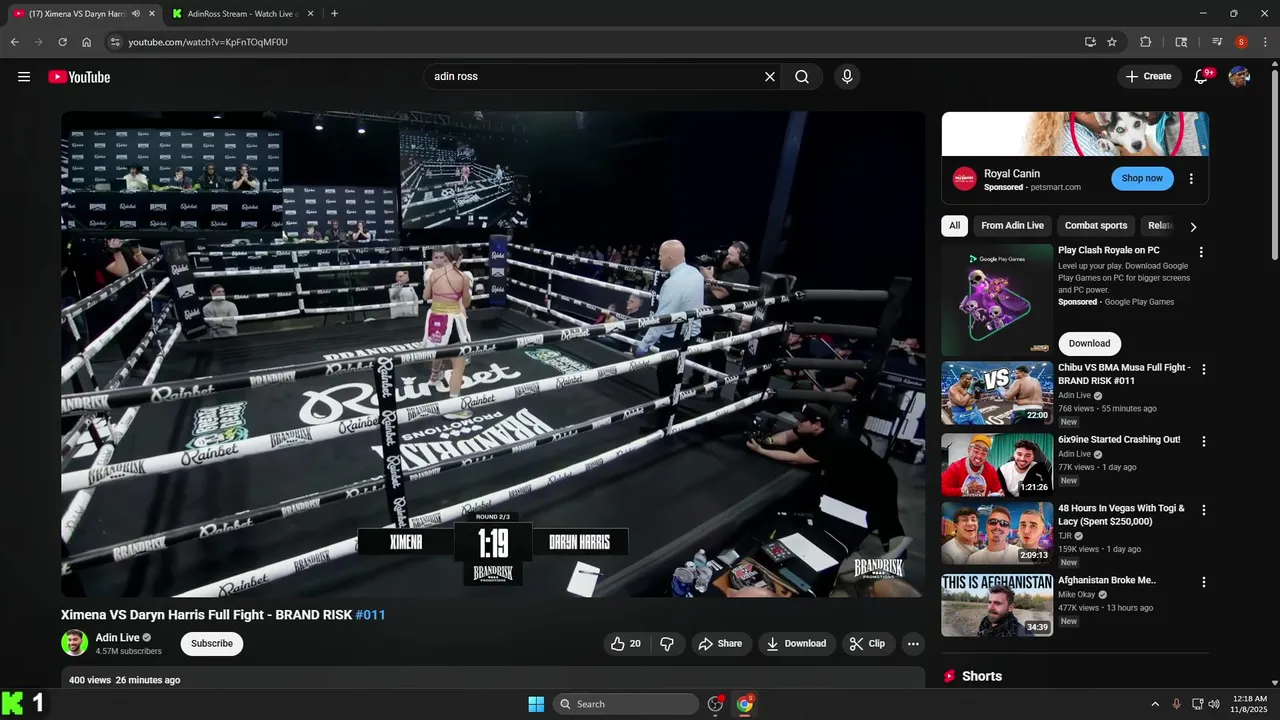The height and width of the screenshot is (720, 1280).
Task: Open 'Afghanistan Broke Me..' video title
Action: tap(1107, 580)
